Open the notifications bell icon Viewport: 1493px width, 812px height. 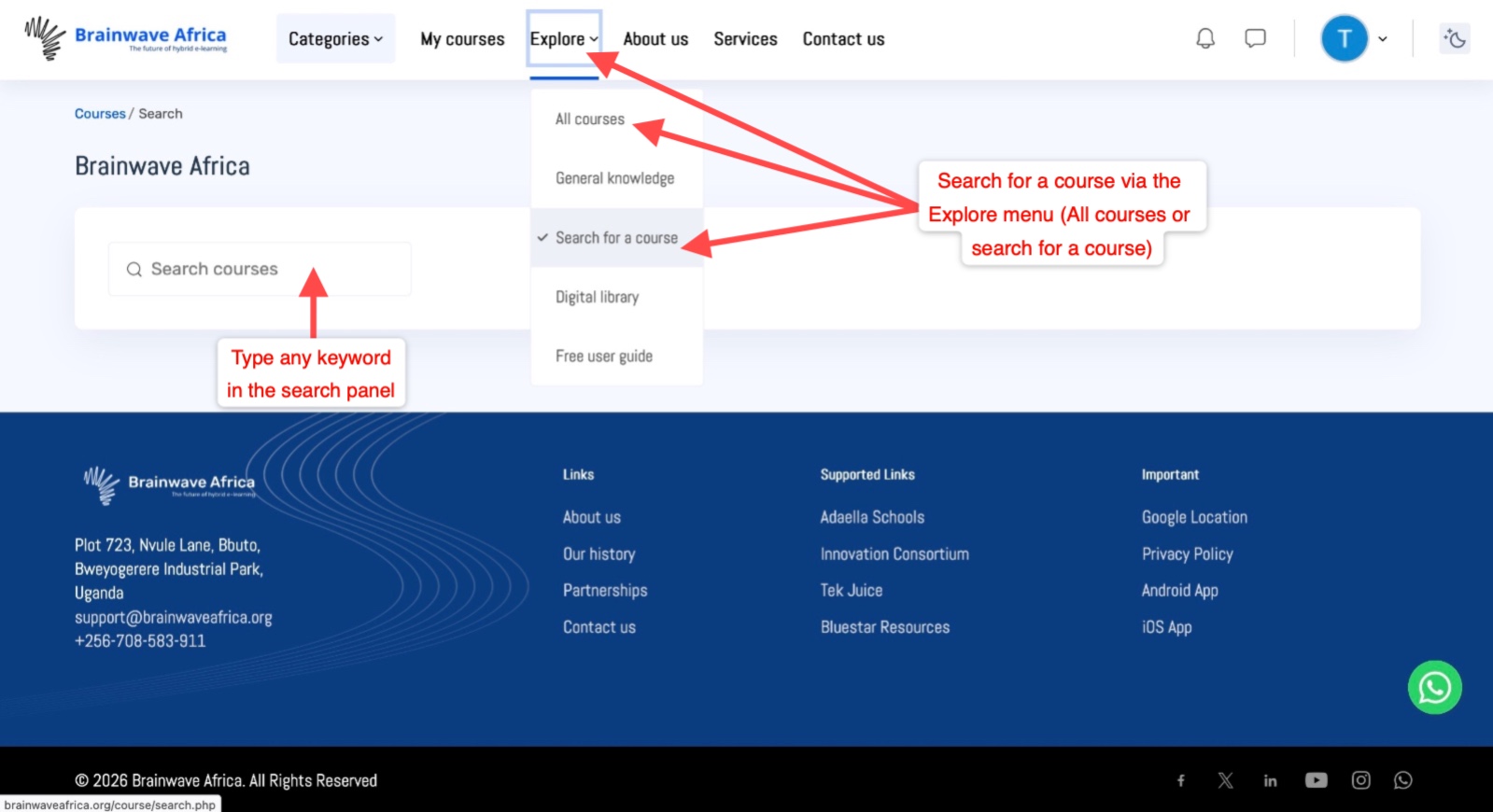1205,38
